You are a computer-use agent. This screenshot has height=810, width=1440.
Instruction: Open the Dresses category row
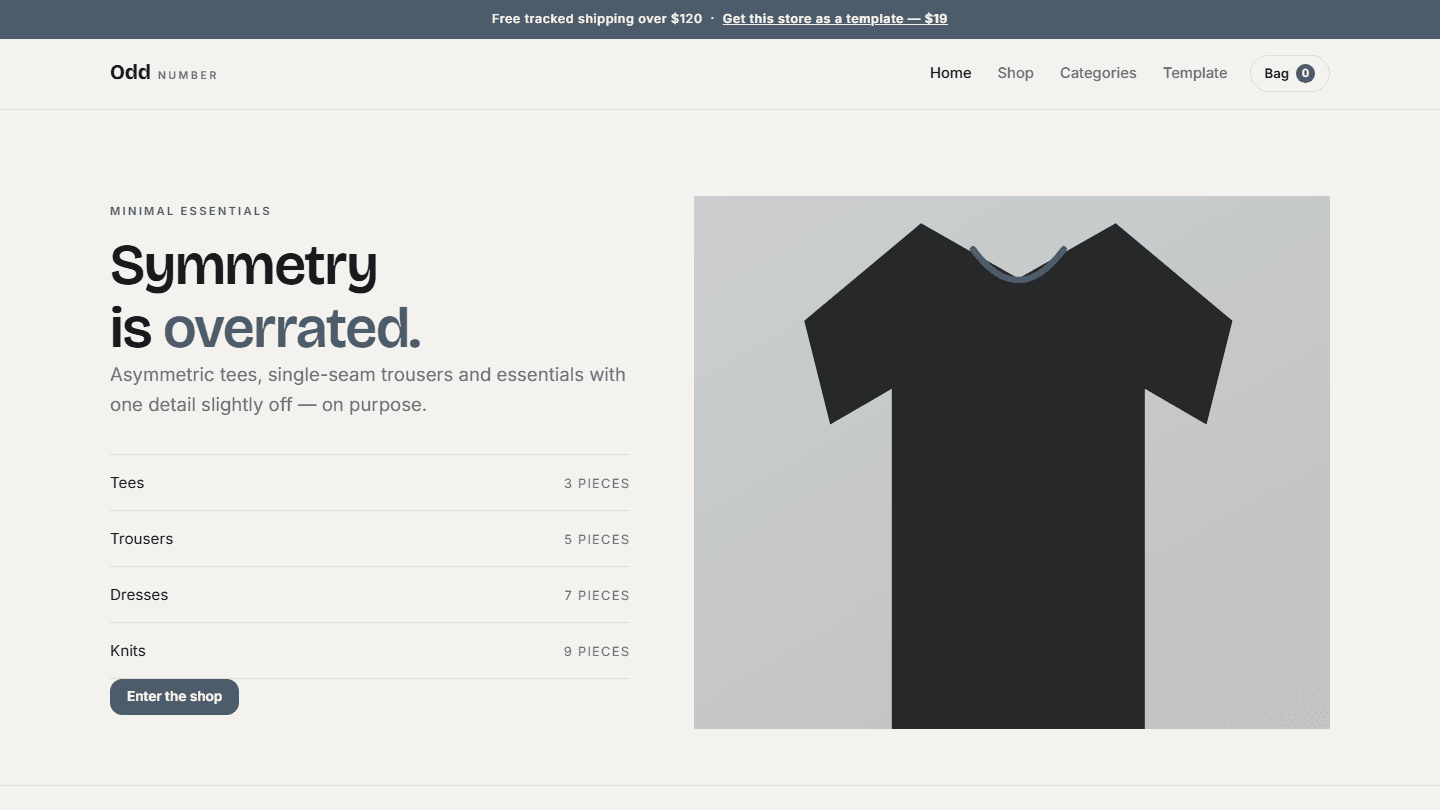370,595
